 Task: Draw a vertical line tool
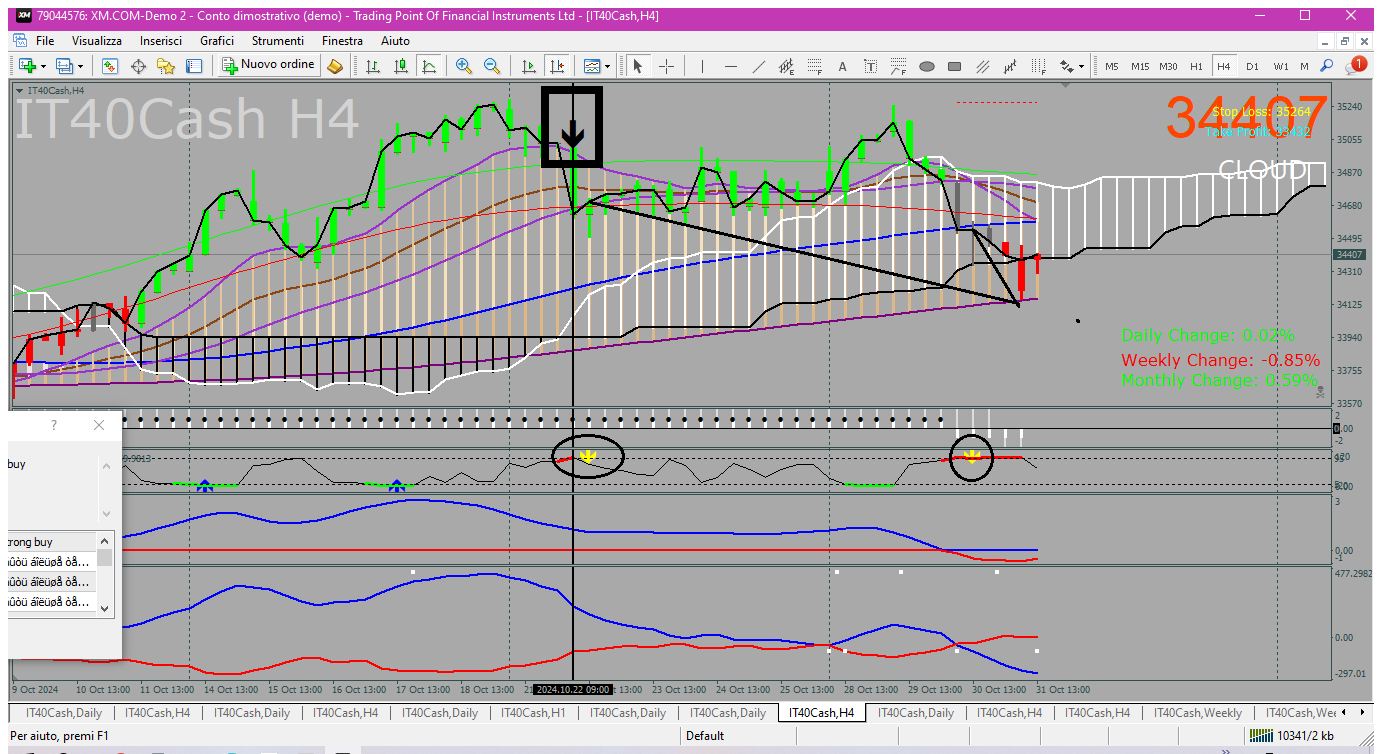(703, 66)
